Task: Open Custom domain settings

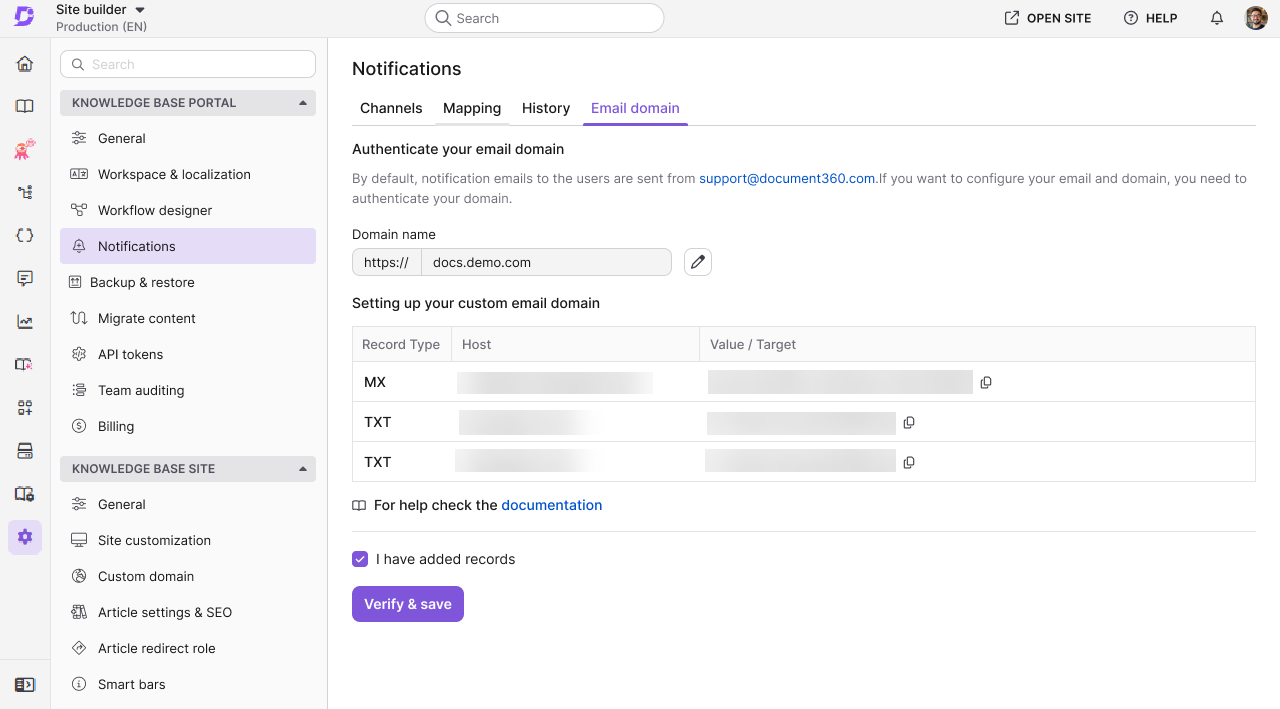Action: tap(188, 576)
